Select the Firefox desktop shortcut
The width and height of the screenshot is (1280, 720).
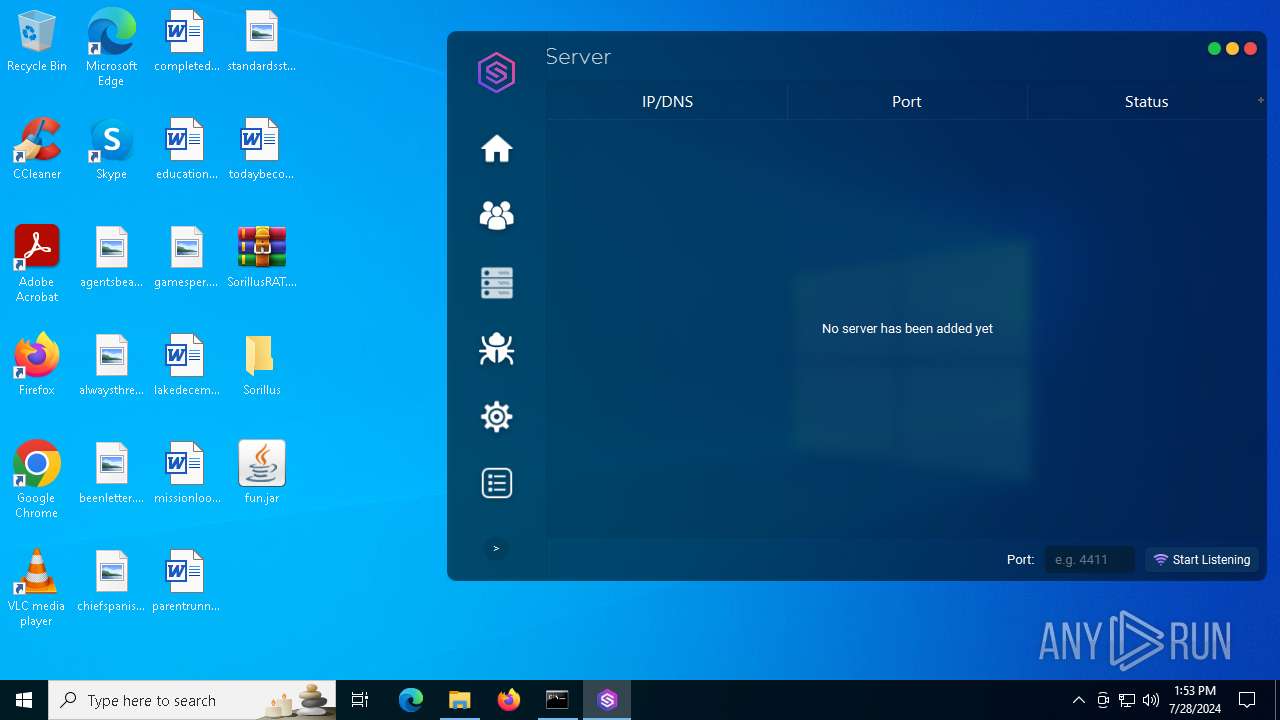[x=37, y=365]
